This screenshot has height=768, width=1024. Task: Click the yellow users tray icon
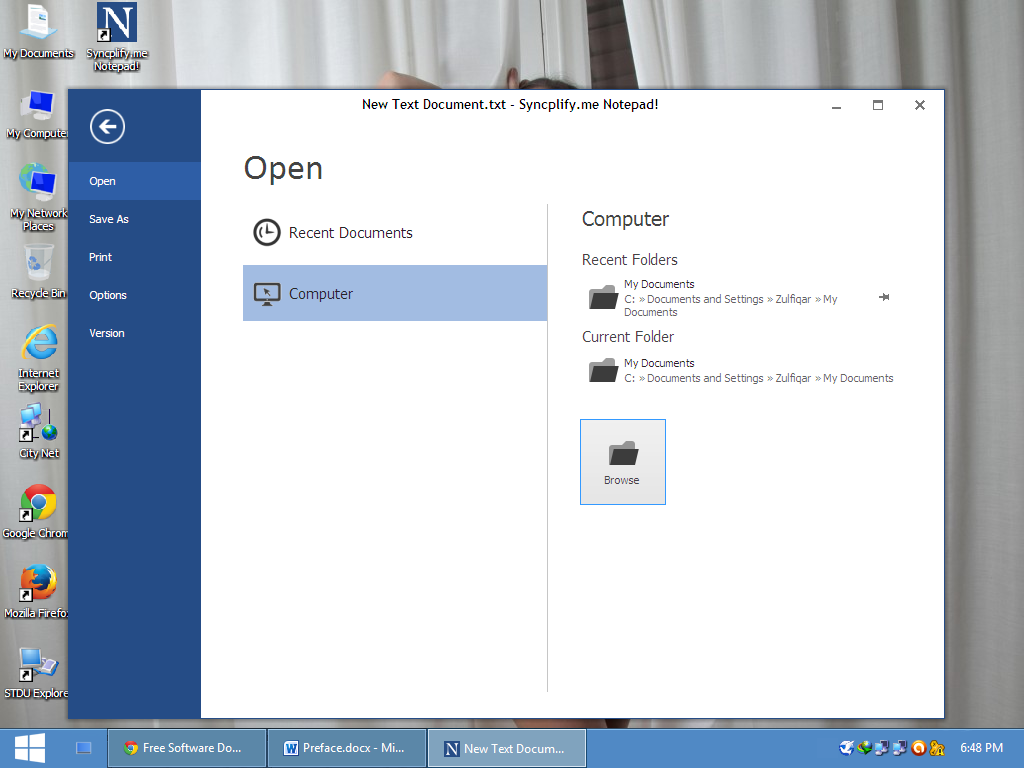coord(937,748)
